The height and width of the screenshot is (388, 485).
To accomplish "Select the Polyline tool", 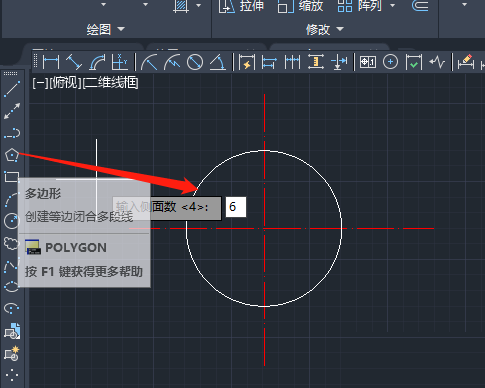I will tap(12, 133).
